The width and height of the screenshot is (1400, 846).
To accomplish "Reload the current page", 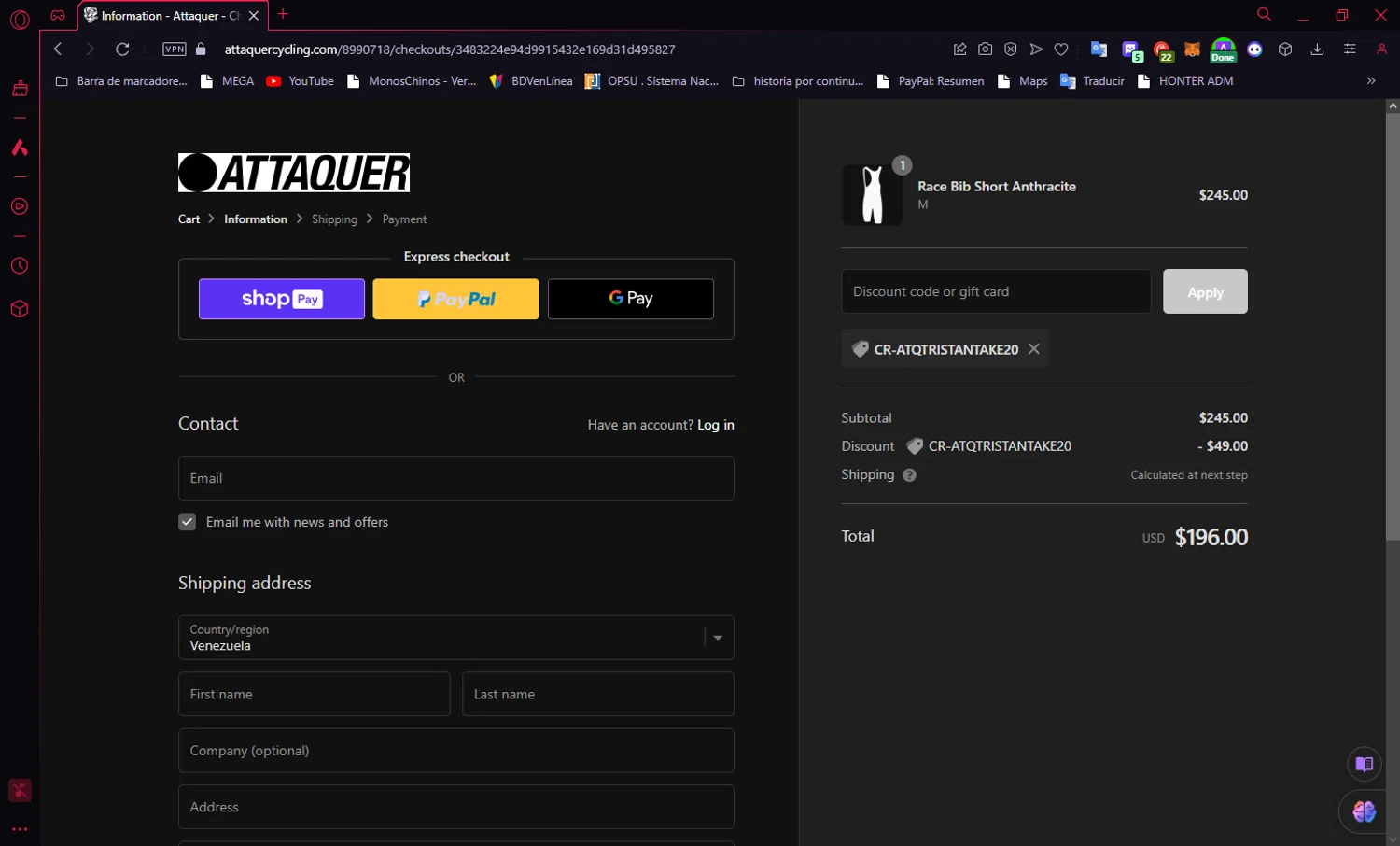I will [x=122, y=49].
